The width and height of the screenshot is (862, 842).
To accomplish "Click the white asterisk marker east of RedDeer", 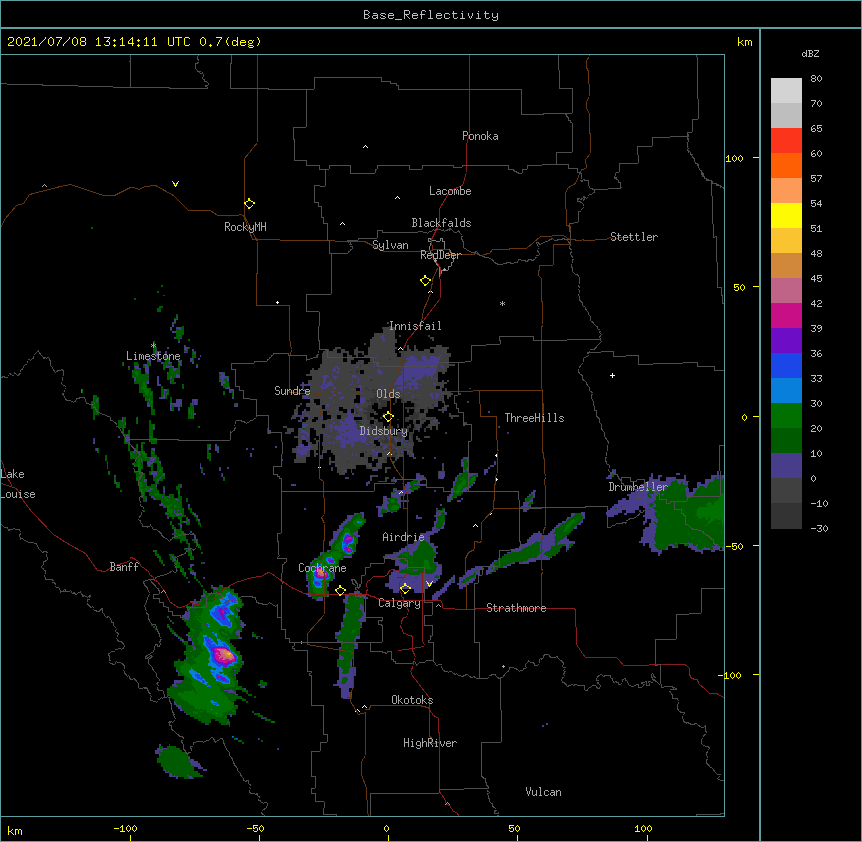I will pos(502,303).
